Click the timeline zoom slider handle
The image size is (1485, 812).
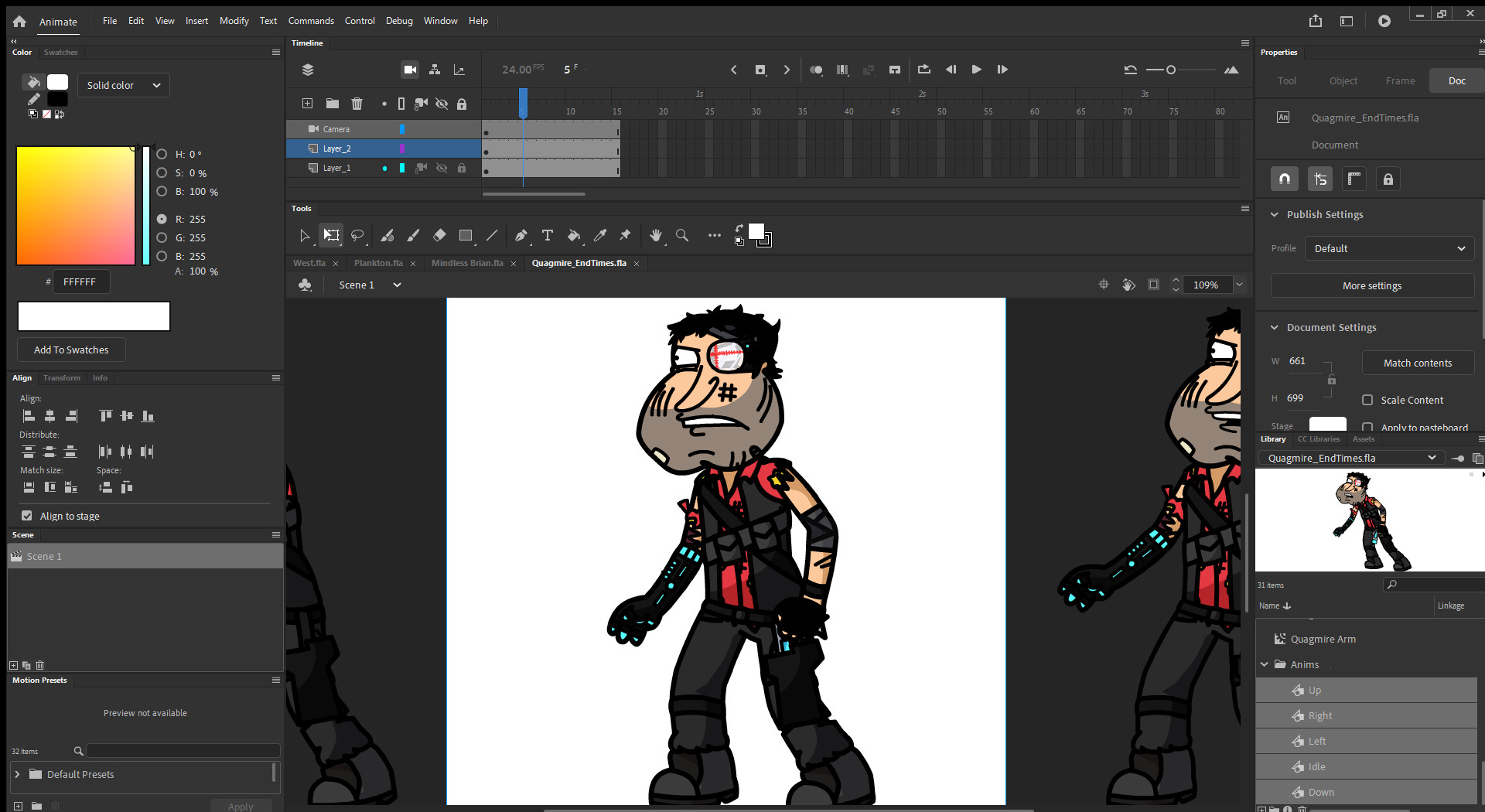1171,70
